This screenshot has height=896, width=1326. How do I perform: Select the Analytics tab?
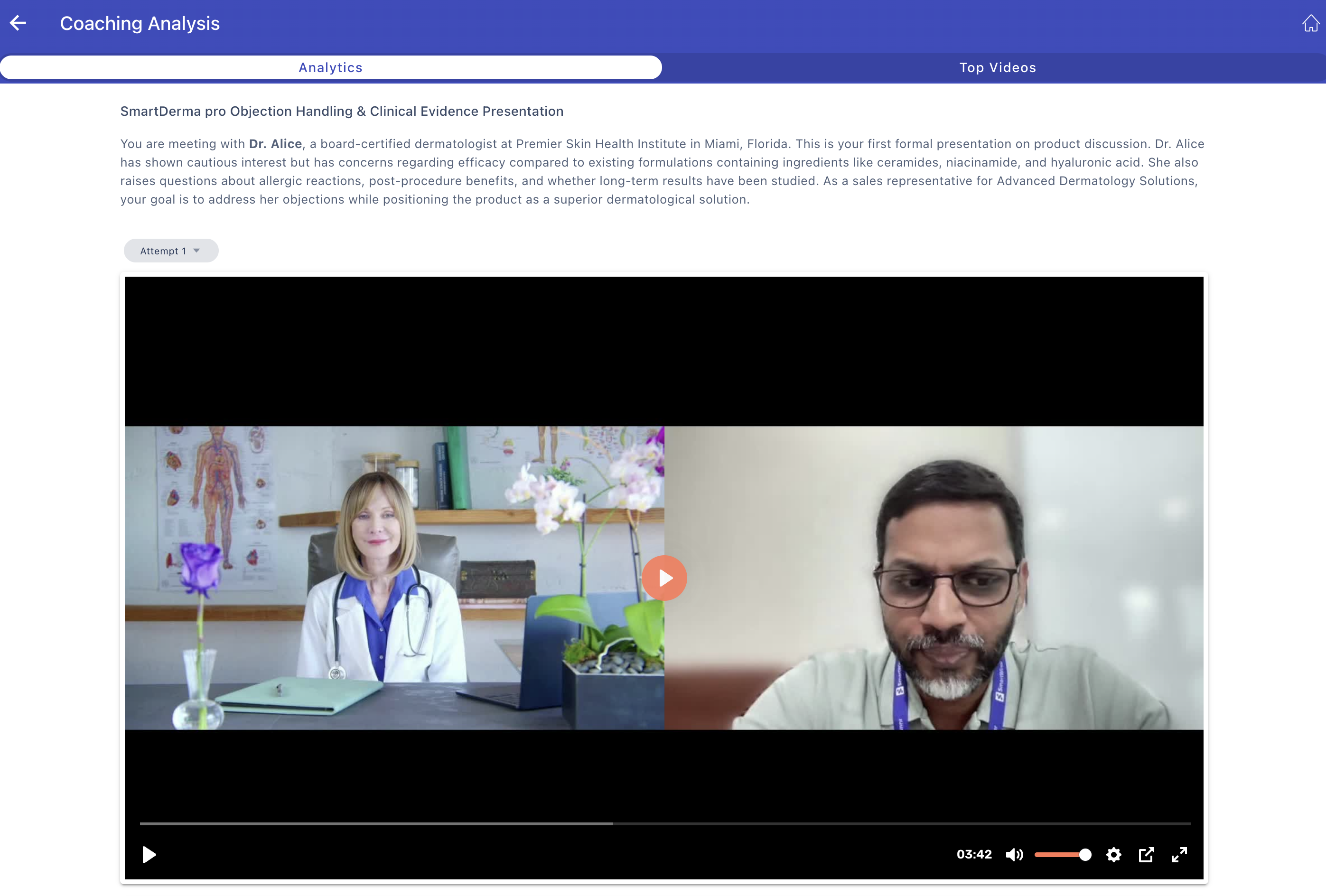330,67
